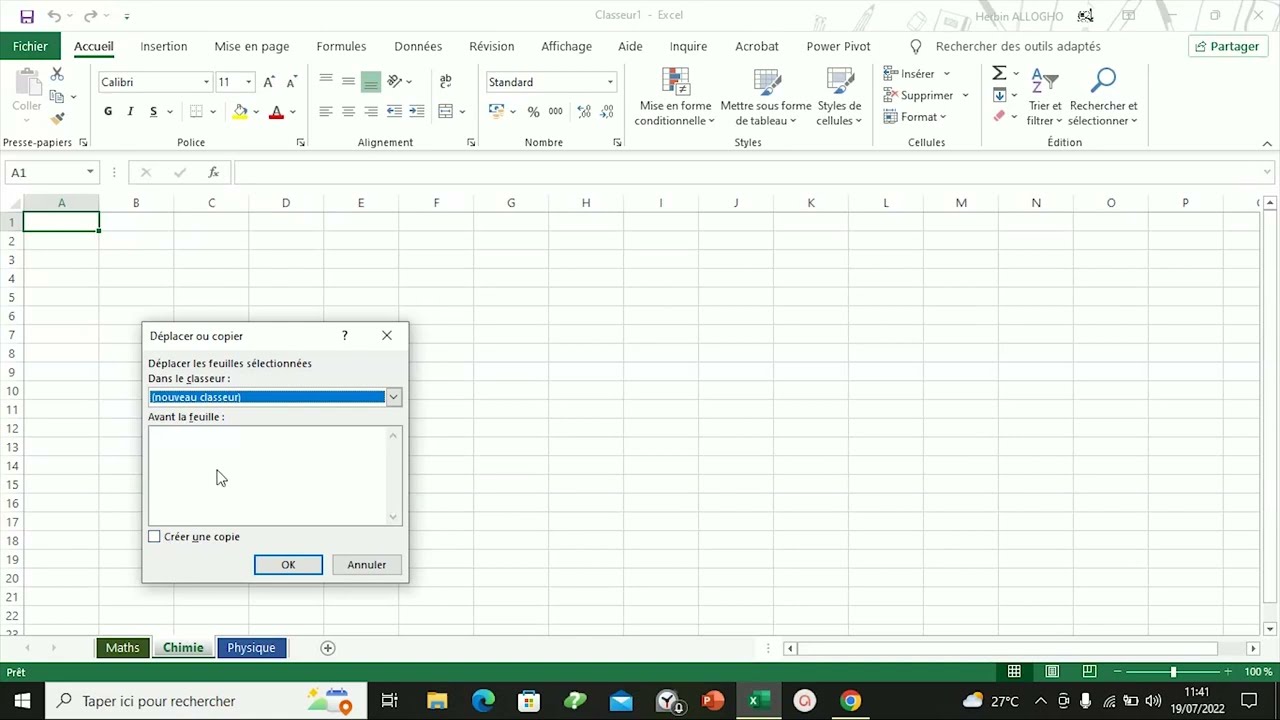Click the fill color bucket swatch

[240, 112]
